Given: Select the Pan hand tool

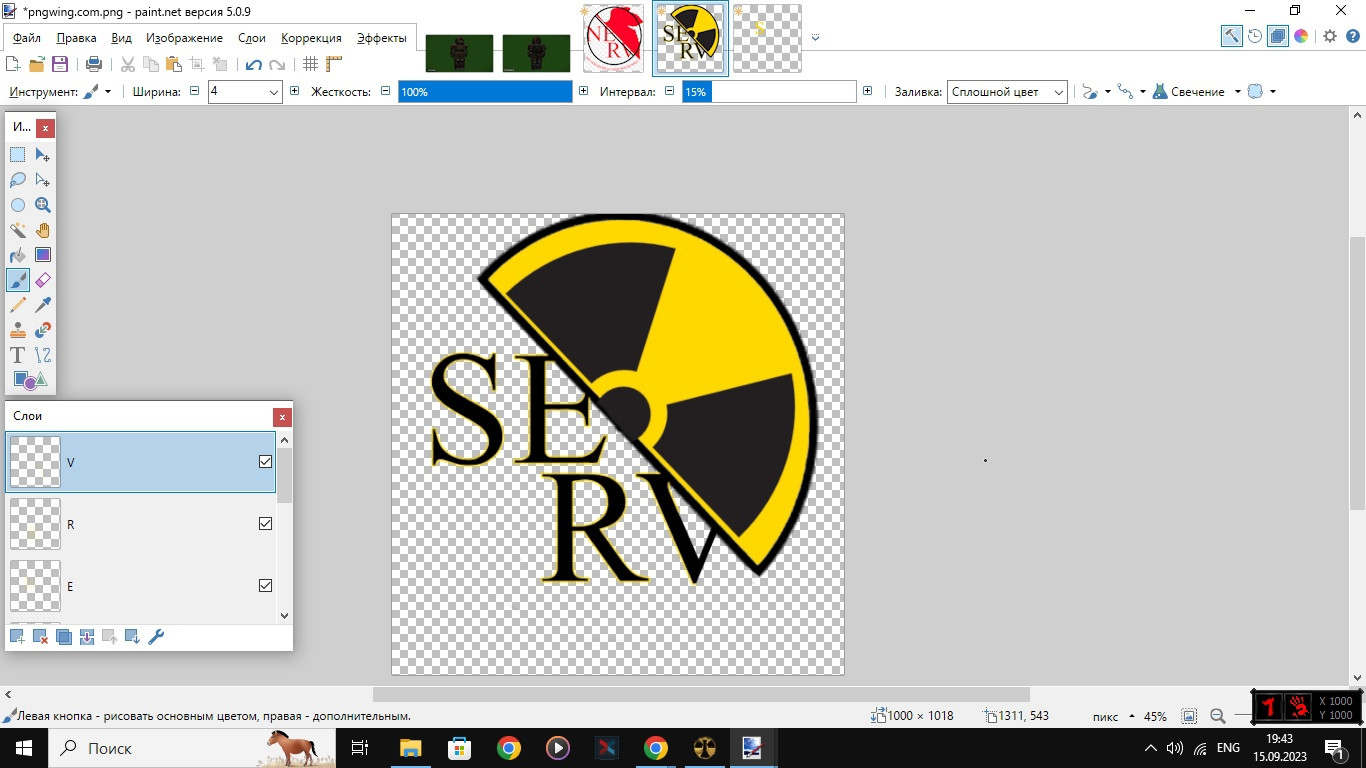Looking at the screenshot, I should (x=43, y=230).
